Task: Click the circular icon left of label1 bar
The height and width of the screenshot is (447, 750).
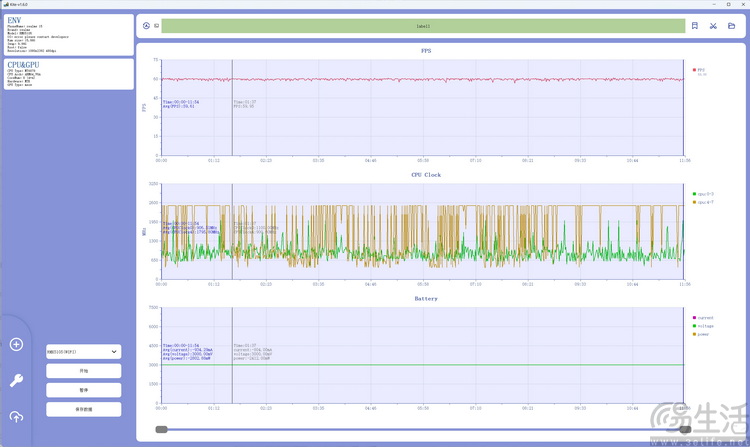Action: pos(147,26)
